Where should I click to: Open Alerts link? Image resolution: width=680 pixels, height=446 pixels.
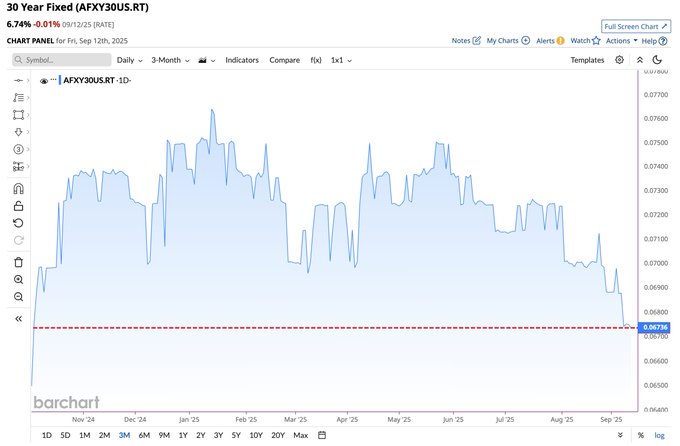click(x=550, y=40)
